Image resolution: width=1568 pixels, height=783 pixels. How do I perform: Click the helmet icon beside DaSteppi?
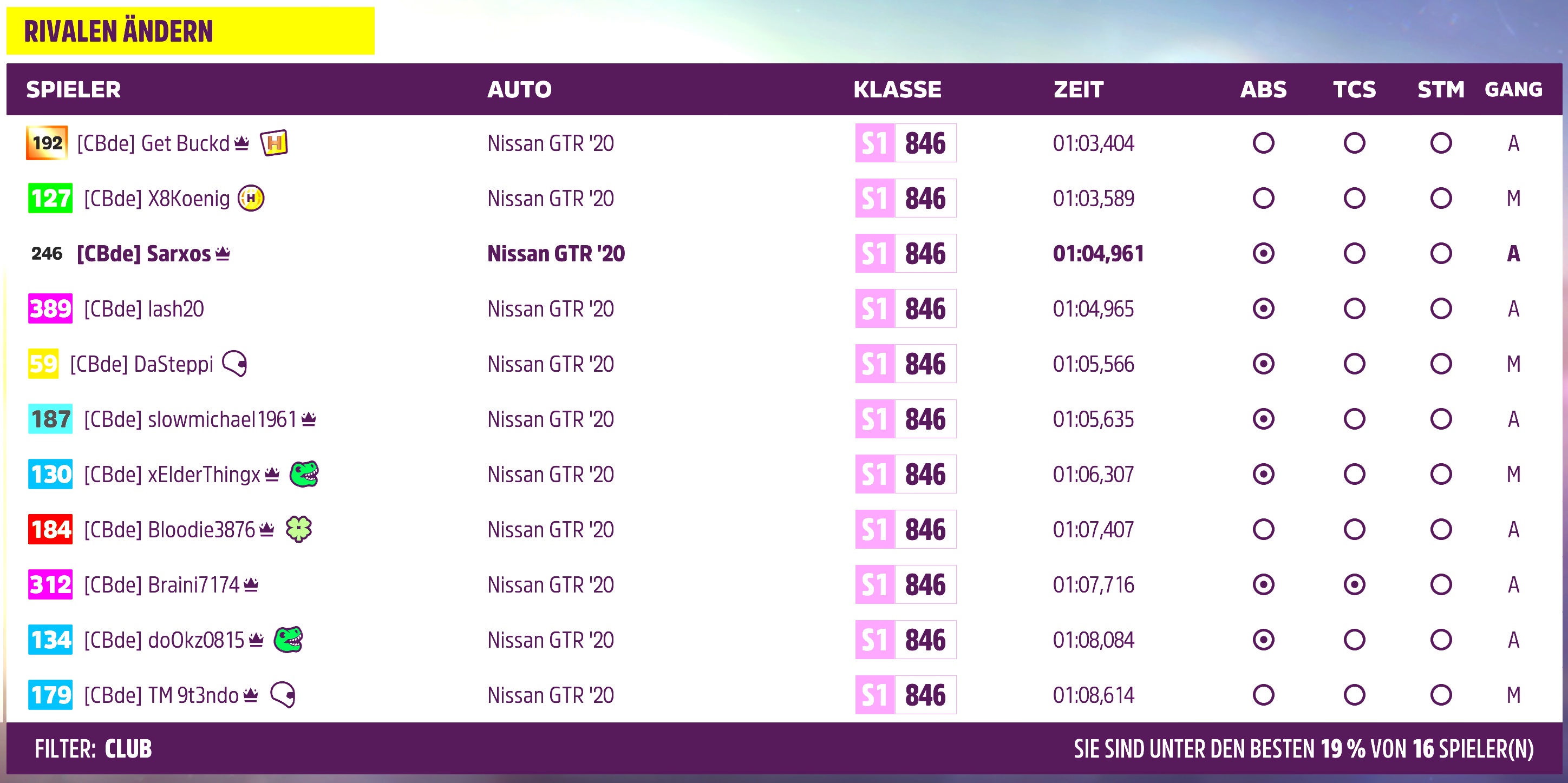235,364
